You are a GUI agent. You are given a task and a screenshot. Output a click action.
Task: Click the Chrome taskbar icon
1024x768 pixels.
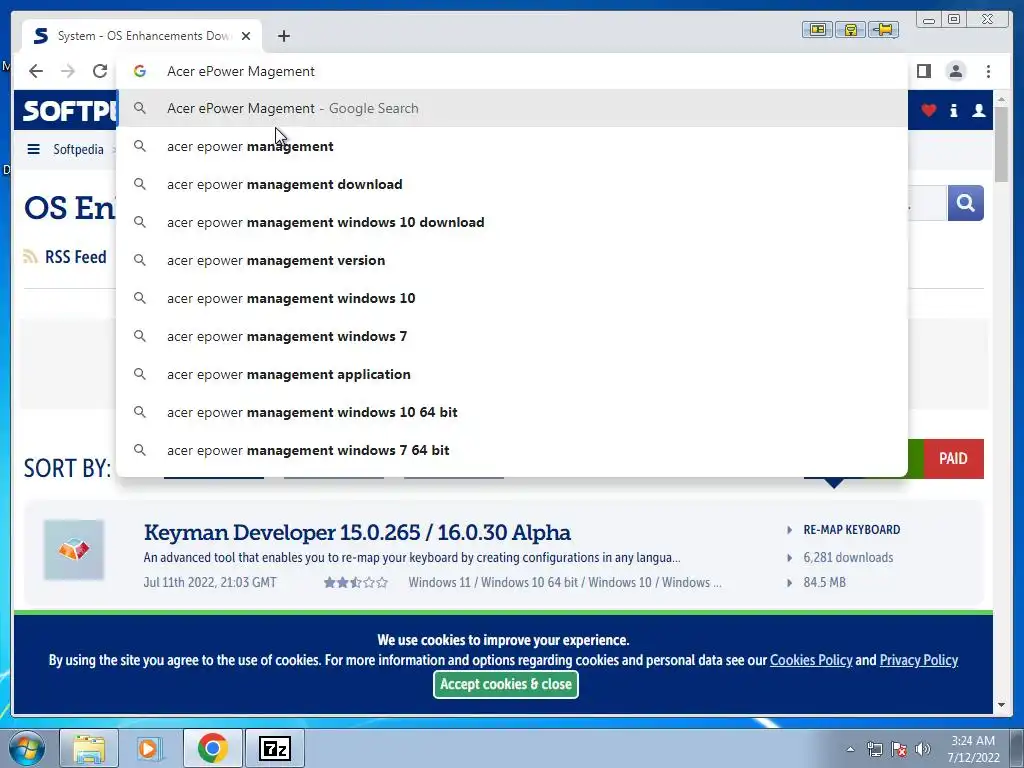click(x=212, y=748)
